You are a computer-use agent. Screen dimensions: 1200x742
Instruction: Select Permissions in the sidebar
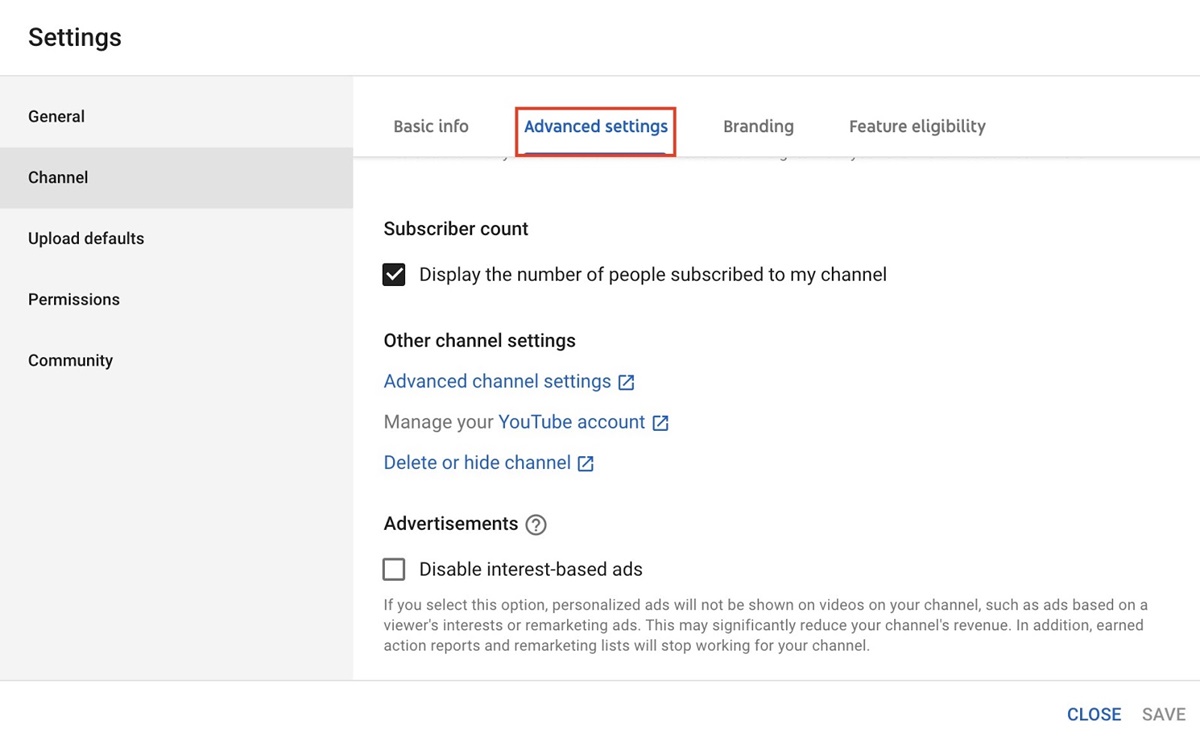point(74,300)
